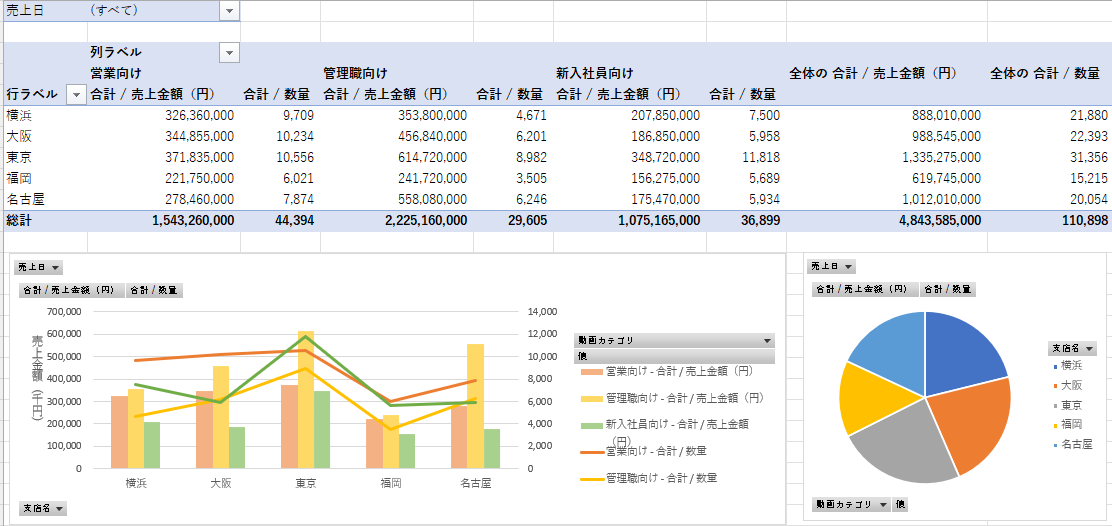
Task: Select the 東京 row label cell
Action: tap(19, 157)
